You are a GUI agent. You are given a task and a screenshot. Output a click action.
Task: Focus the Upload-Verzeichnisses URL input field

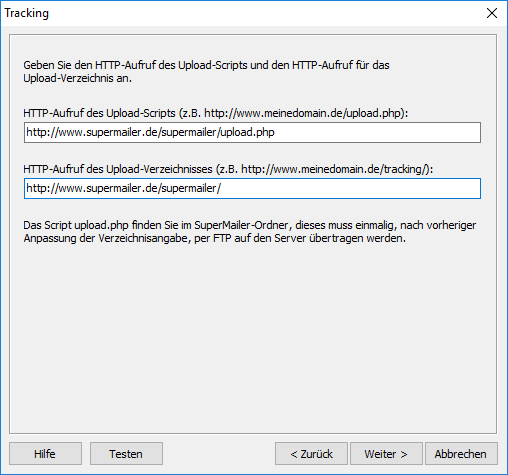(x=252, y=188)
